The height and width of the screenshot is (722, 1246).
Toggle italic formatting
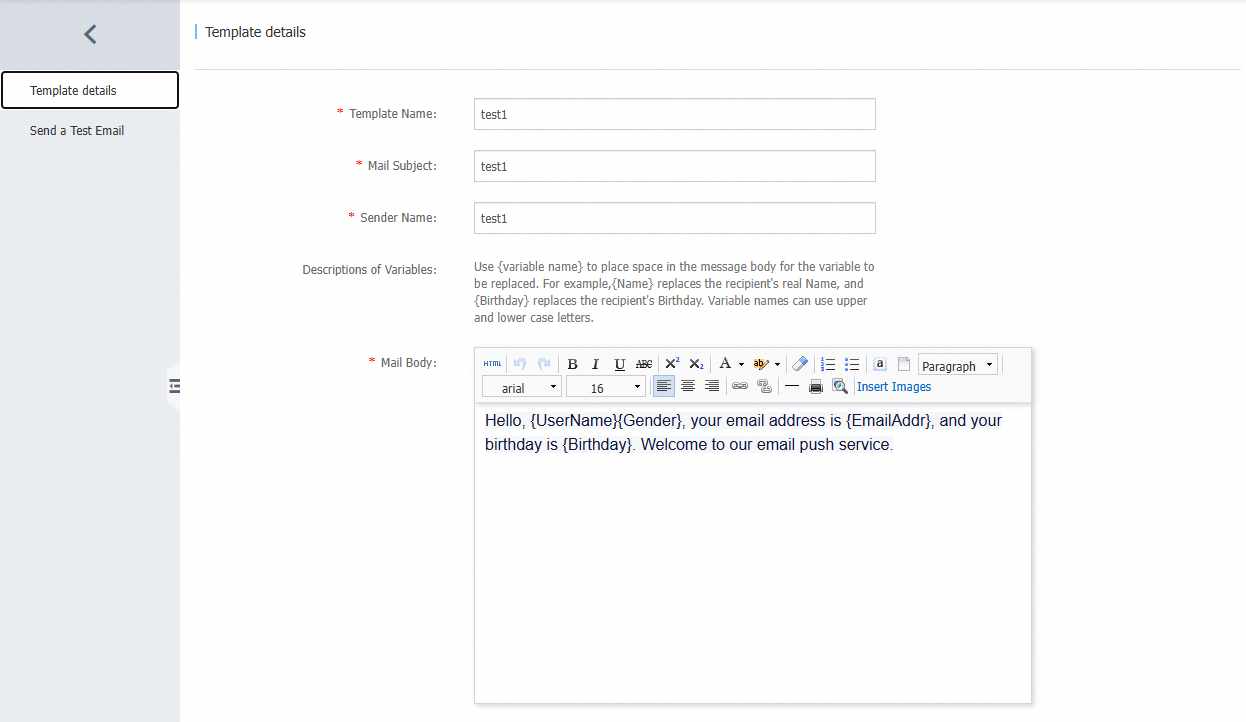(x=596, y=364)
